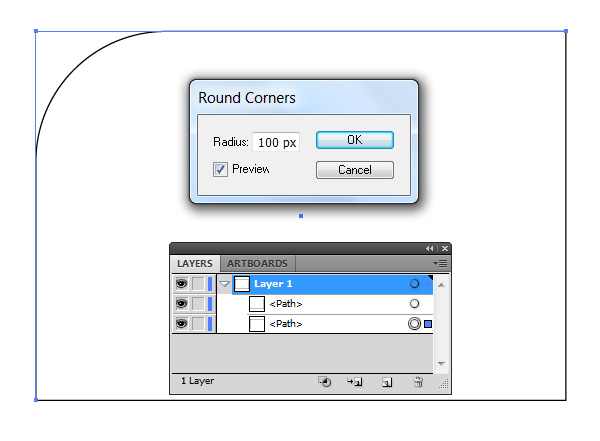Select the LAYERS tab

click(195, 263)
